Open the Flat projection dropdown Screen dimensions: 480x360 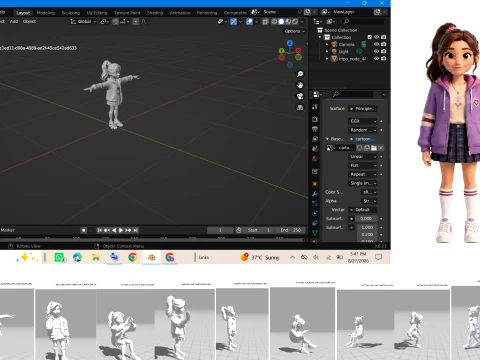point(363,165)
